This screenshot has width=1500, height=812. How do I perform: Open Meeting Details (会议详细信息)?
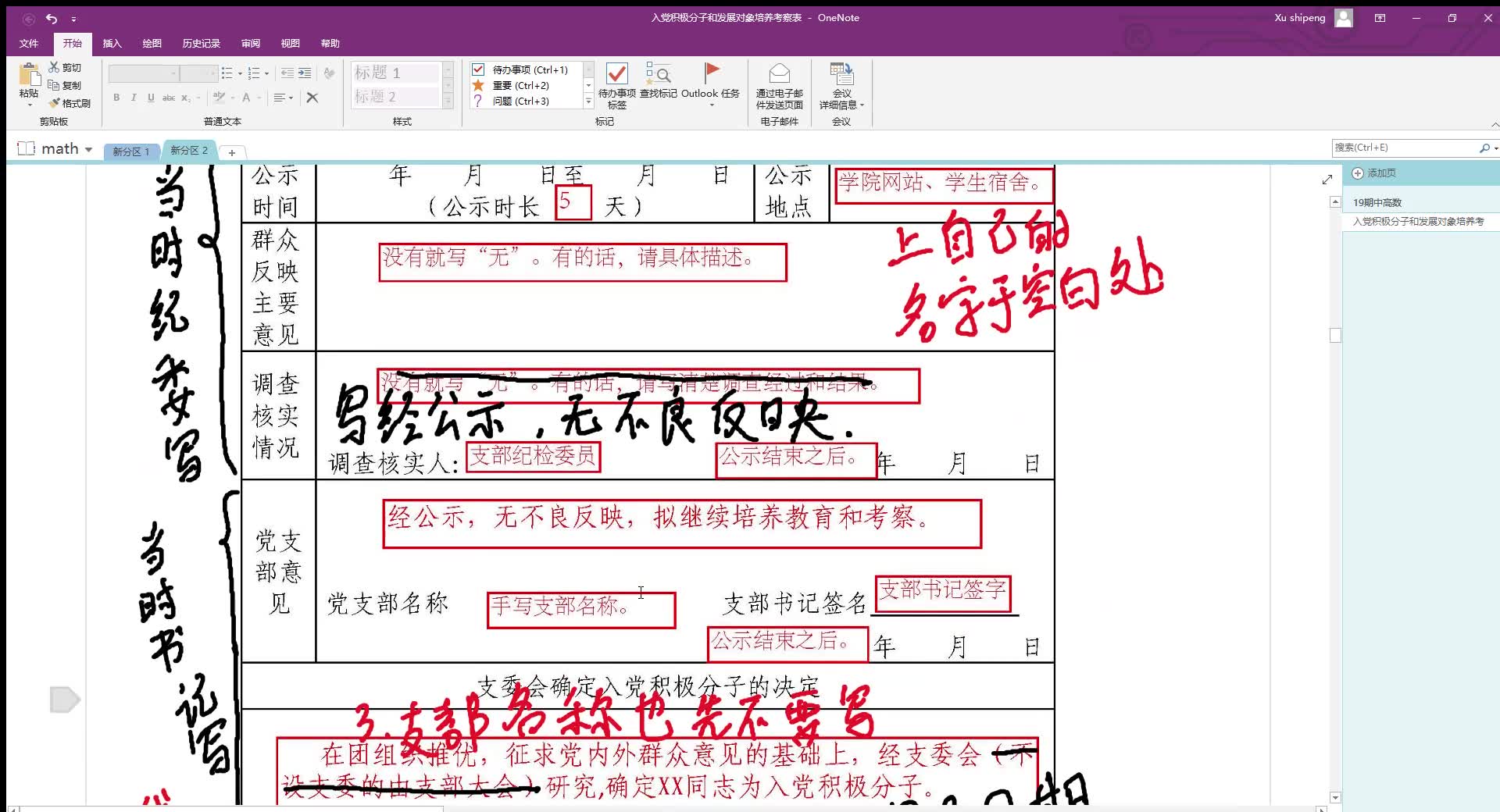tap(841, 86)
